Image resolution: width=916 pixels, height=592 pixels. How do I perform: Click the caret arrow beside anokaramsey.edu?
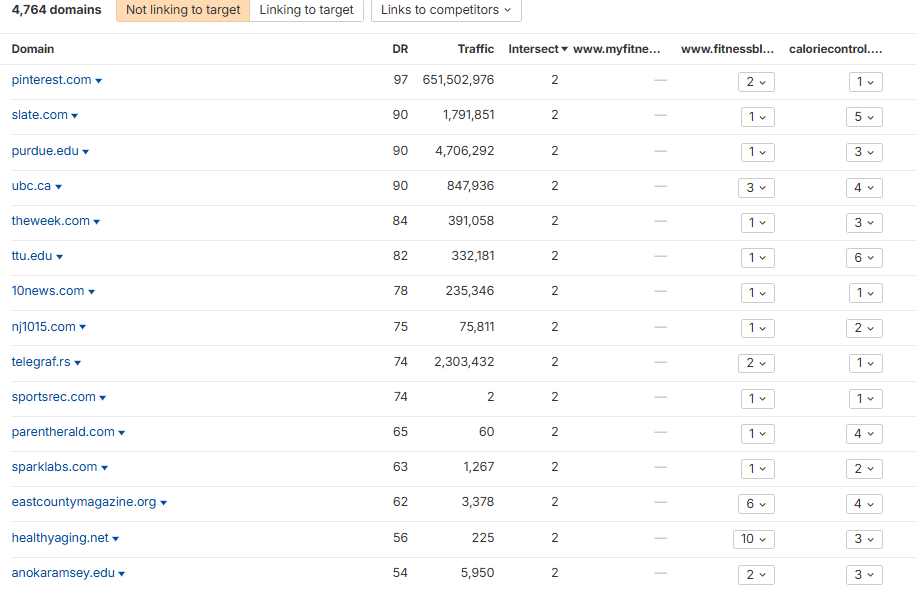pos(122,574)
